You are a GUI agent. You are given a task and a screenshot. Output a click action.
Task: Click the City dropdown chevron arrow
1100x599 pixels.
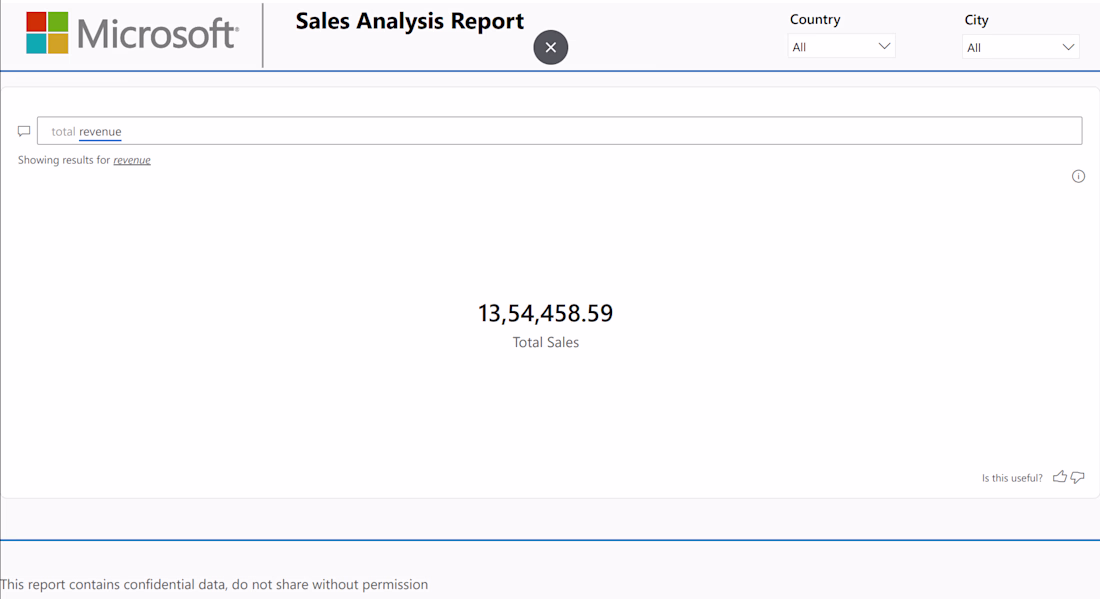pyautogui.click(x=1068, y=47)
